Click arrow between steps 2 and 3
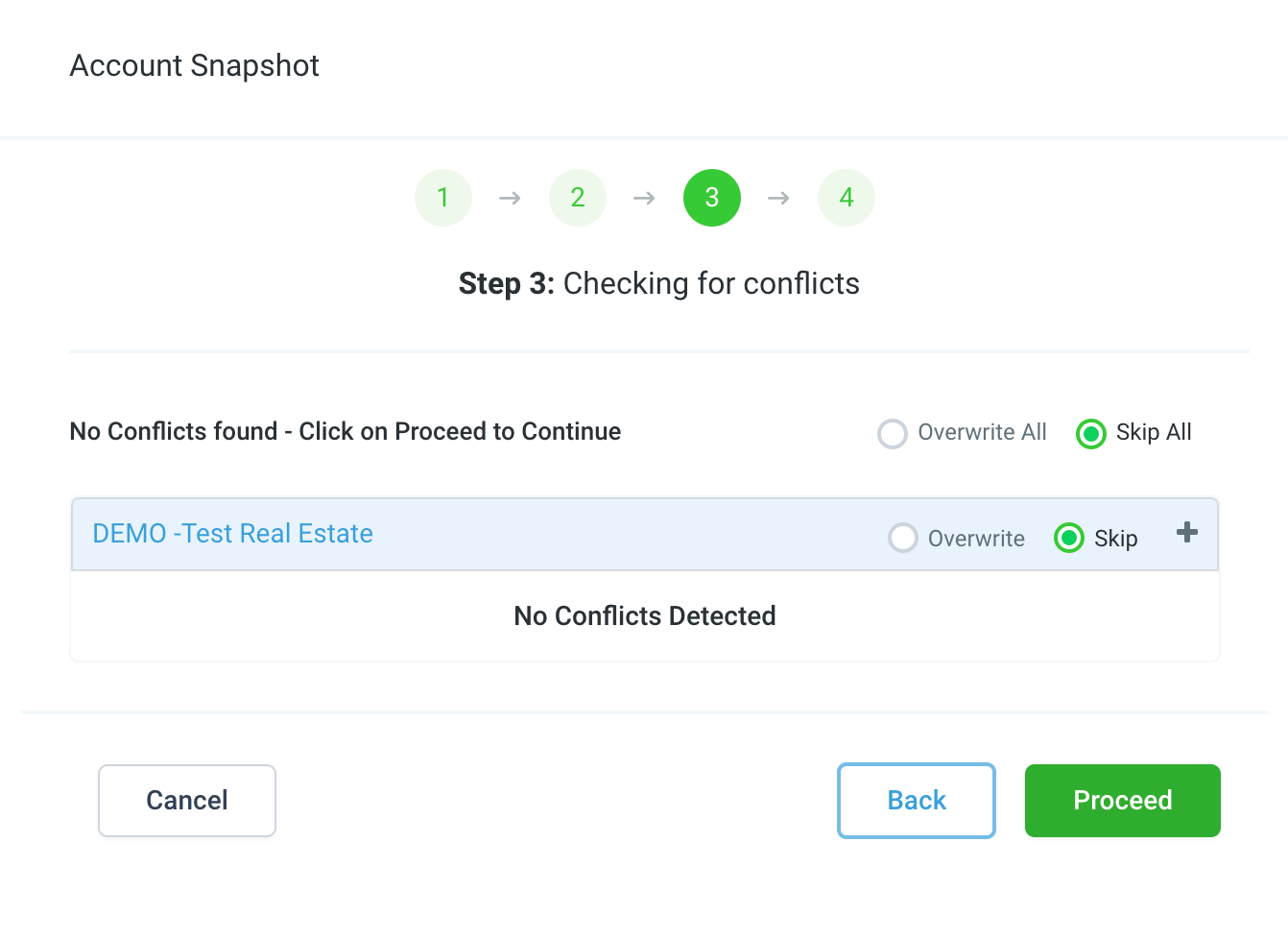 pos(644,198)
